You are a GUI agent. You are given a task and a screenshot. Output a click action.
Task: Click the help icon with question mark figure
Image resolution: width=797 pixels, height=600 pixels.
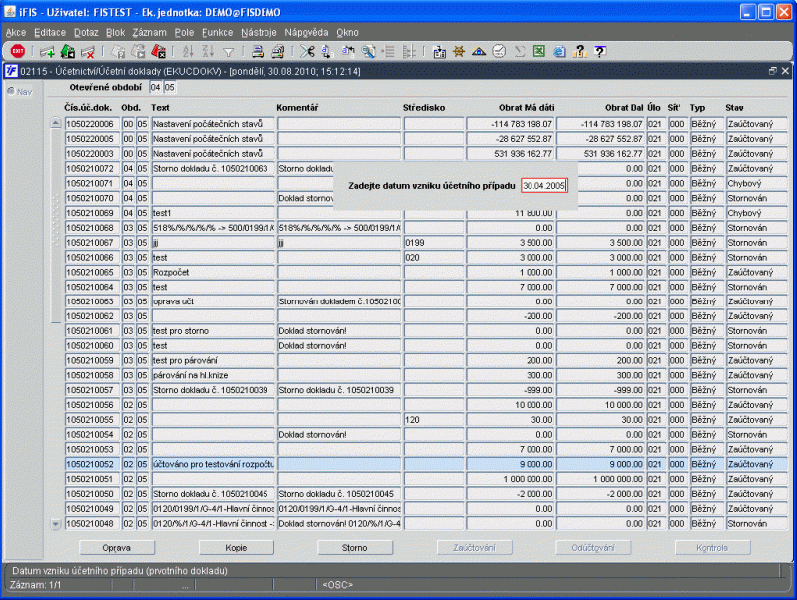click(x=579, y=51)
